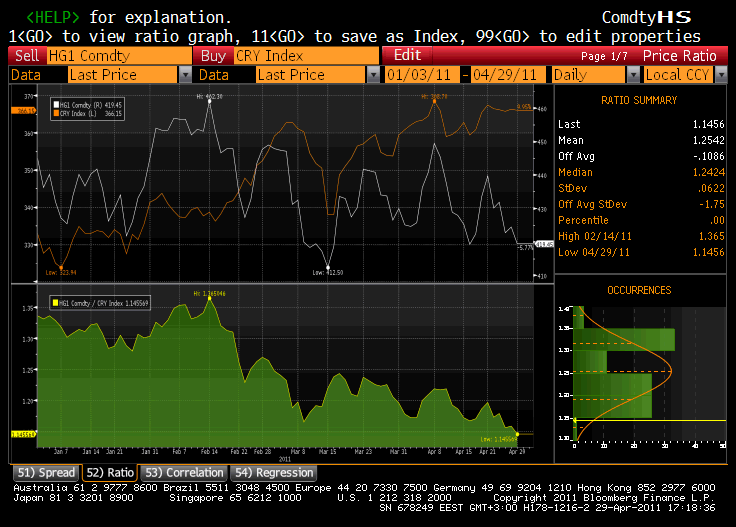Click the CRY Index low marker 323.94
The height and width of the screenshot is (527, 736).
tap(61, 267)
